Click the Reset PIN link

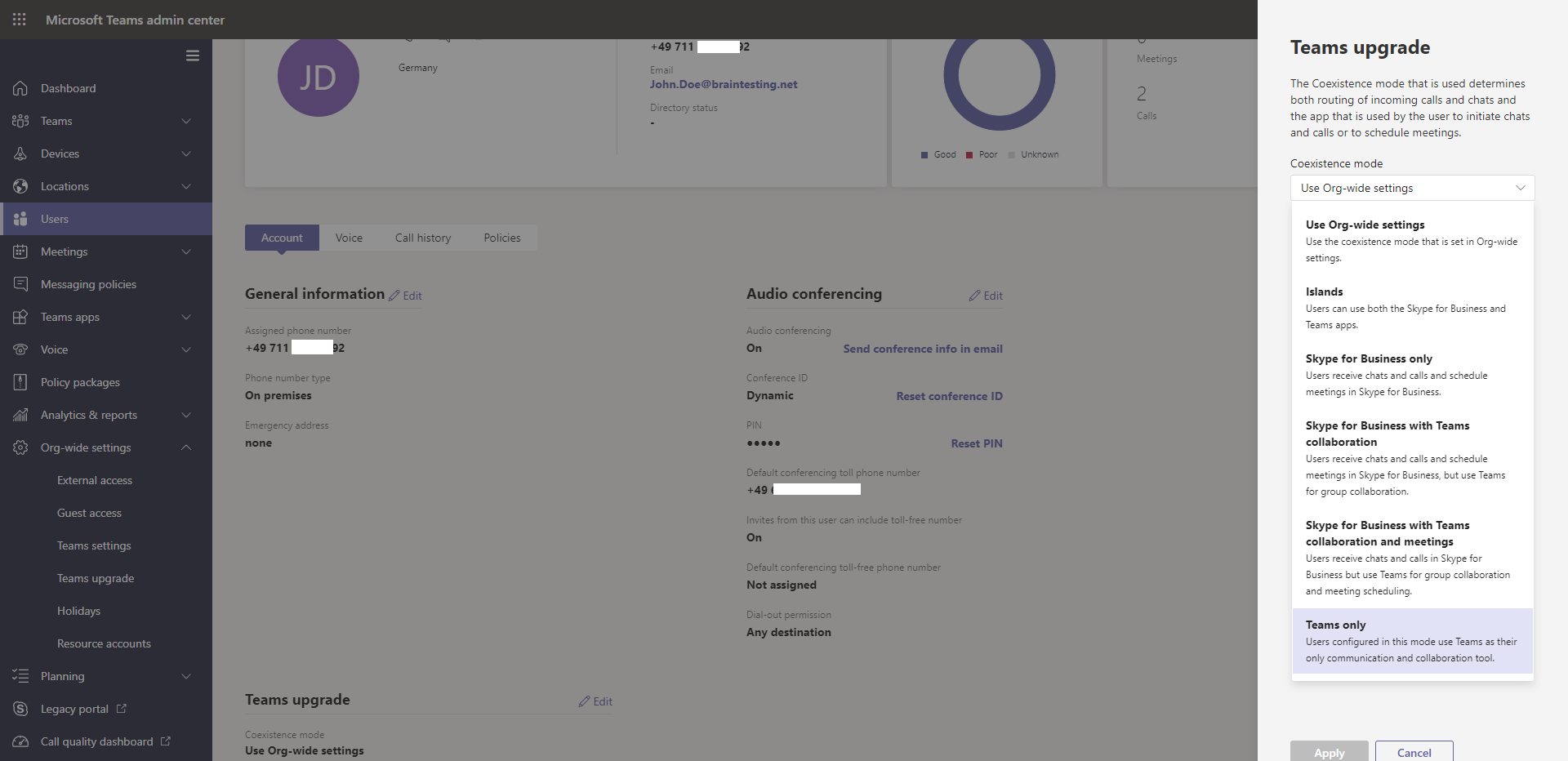pos(977,443)
